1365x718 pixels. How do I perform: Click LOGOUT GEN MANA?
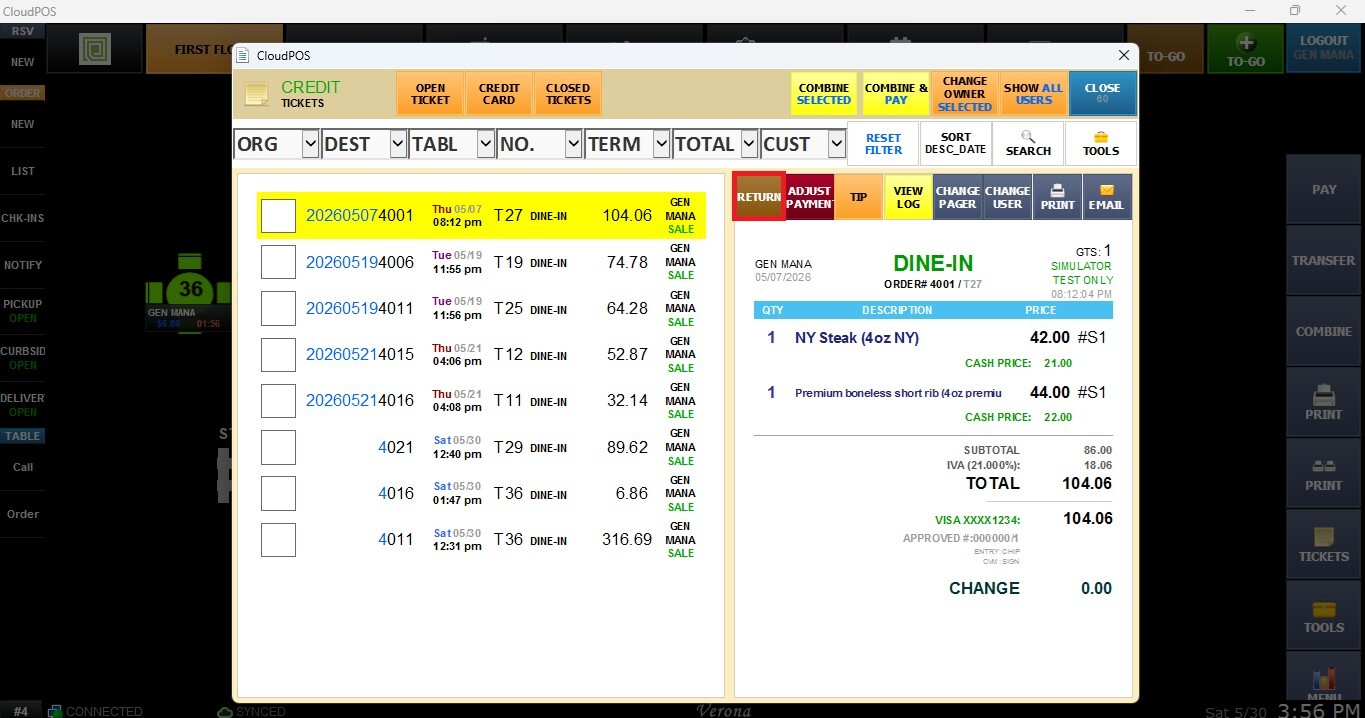point(1324,49)
